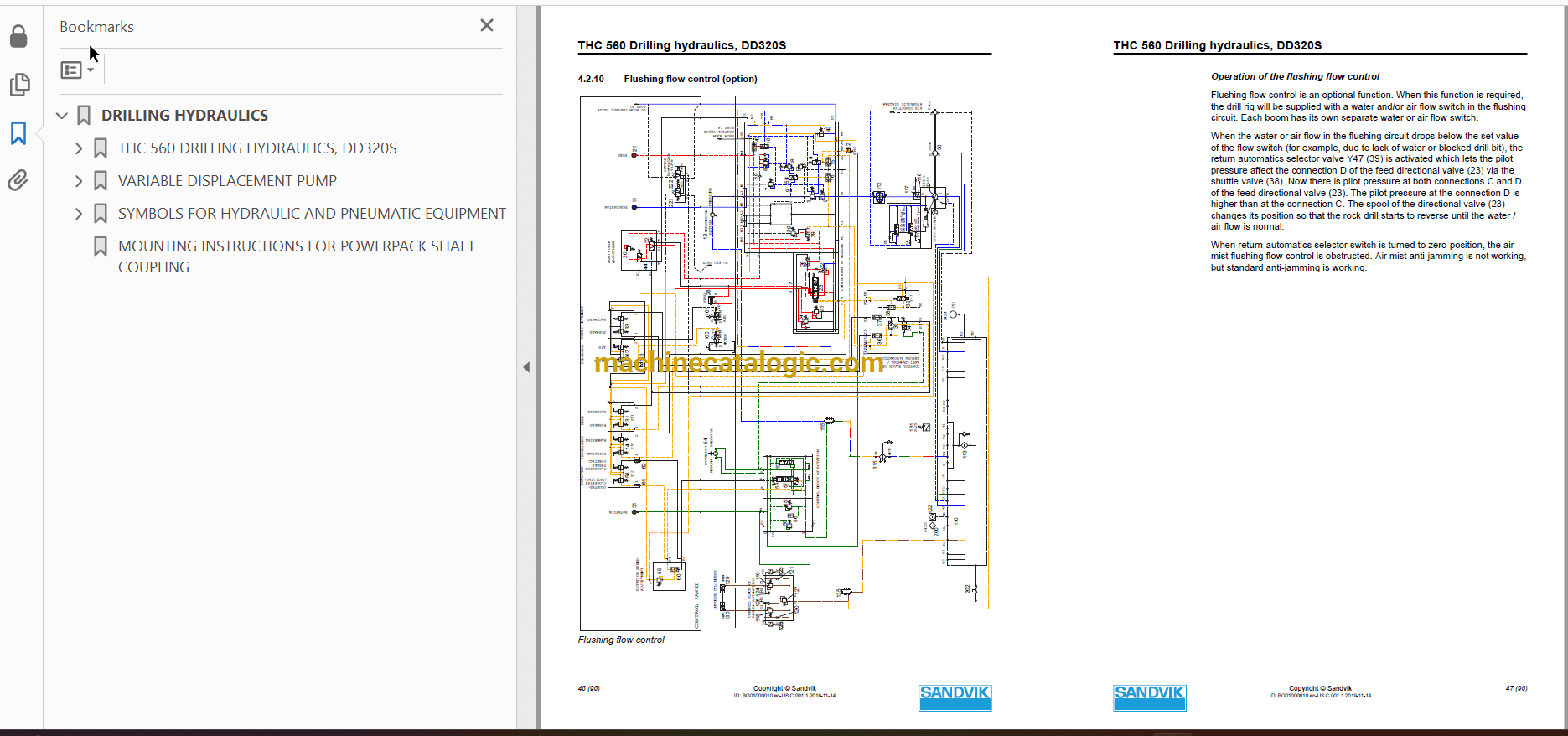Click the right page header 'THC 560 Drilling hydraulics, DD320S'
This screenshot has height=736, width=1568.
tap(1218, 45)
